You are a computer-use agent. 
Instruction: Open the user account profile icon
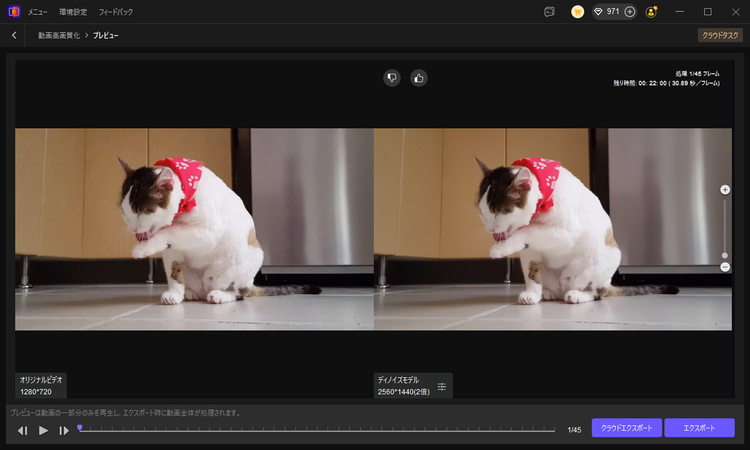coord(651,12)
